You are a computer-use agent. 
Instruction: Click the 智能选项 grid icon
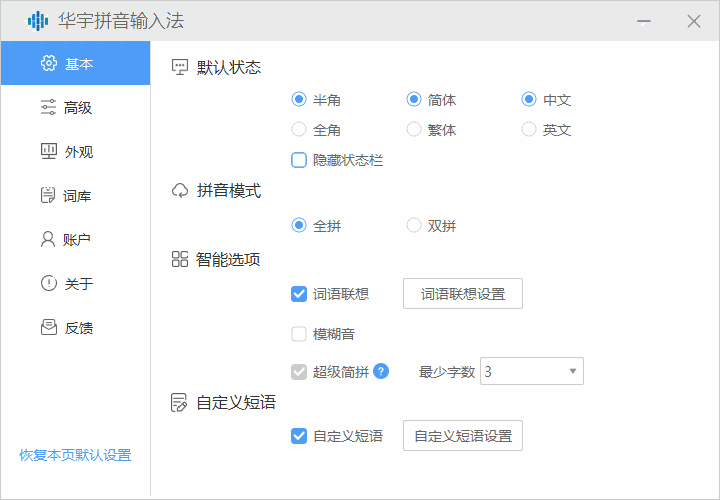(x=180, y=259)
